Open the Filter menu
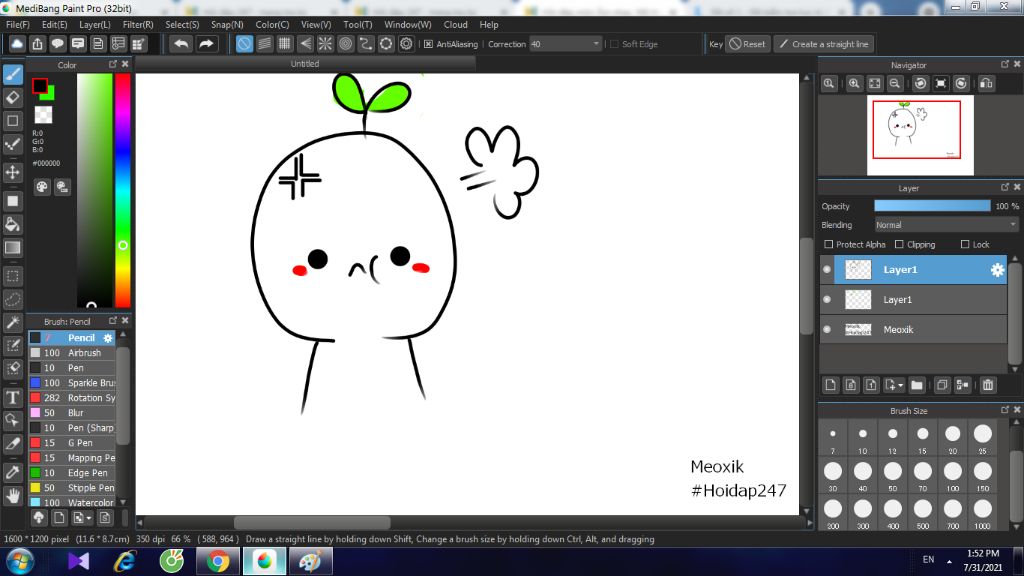The height and width of the screenshot is (576, 1024). 138,25
